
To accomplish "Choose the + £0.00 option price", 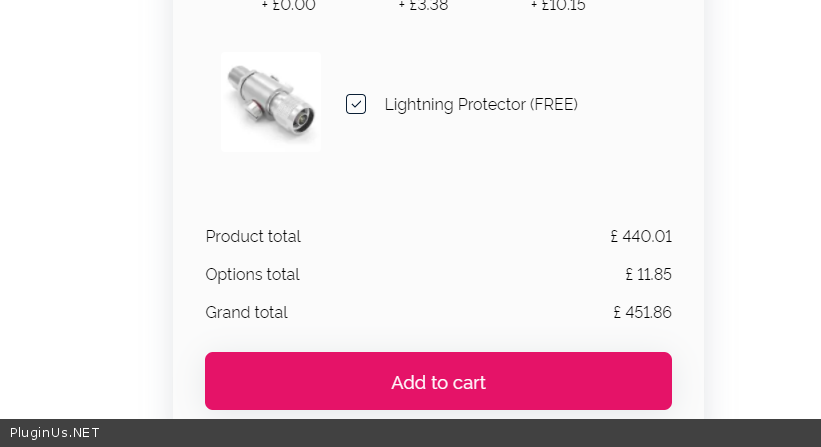I will tap(288, 6).
